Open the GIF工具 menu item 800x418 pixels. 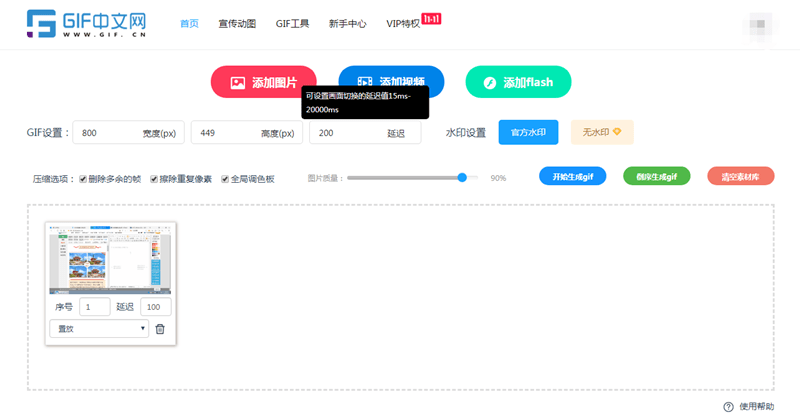292,23
